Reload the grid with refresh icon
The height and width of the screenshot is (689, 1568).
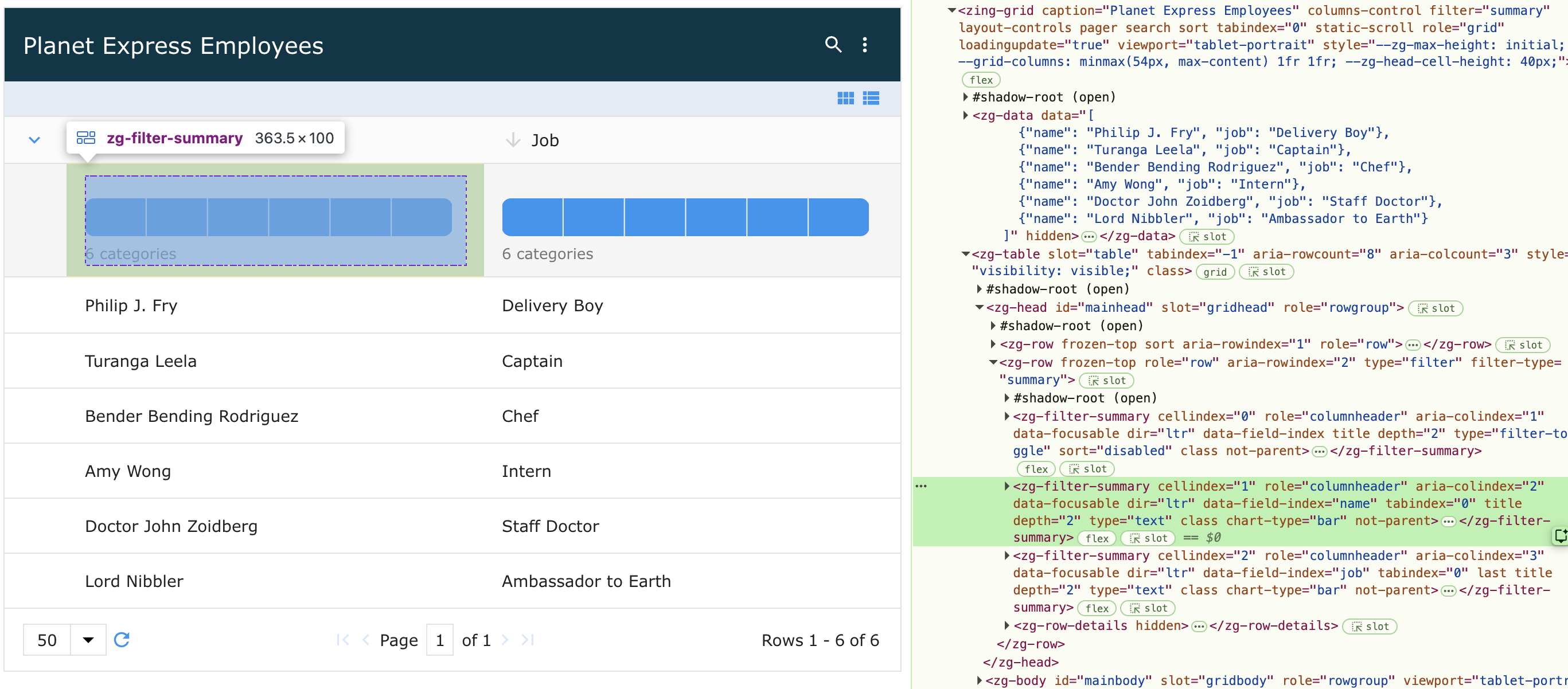pos(122,640)
